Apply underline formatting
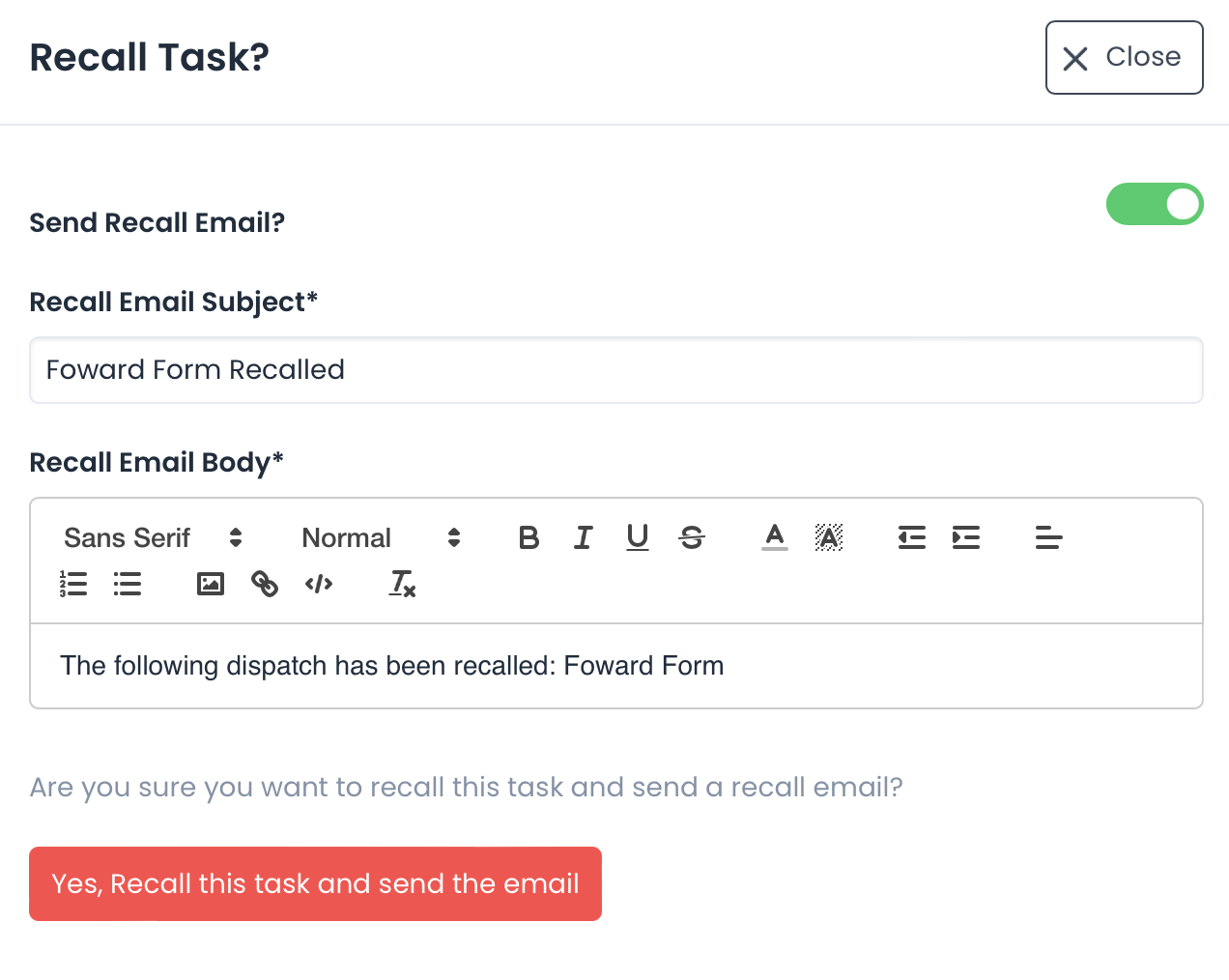 click(x=637, y=537)
